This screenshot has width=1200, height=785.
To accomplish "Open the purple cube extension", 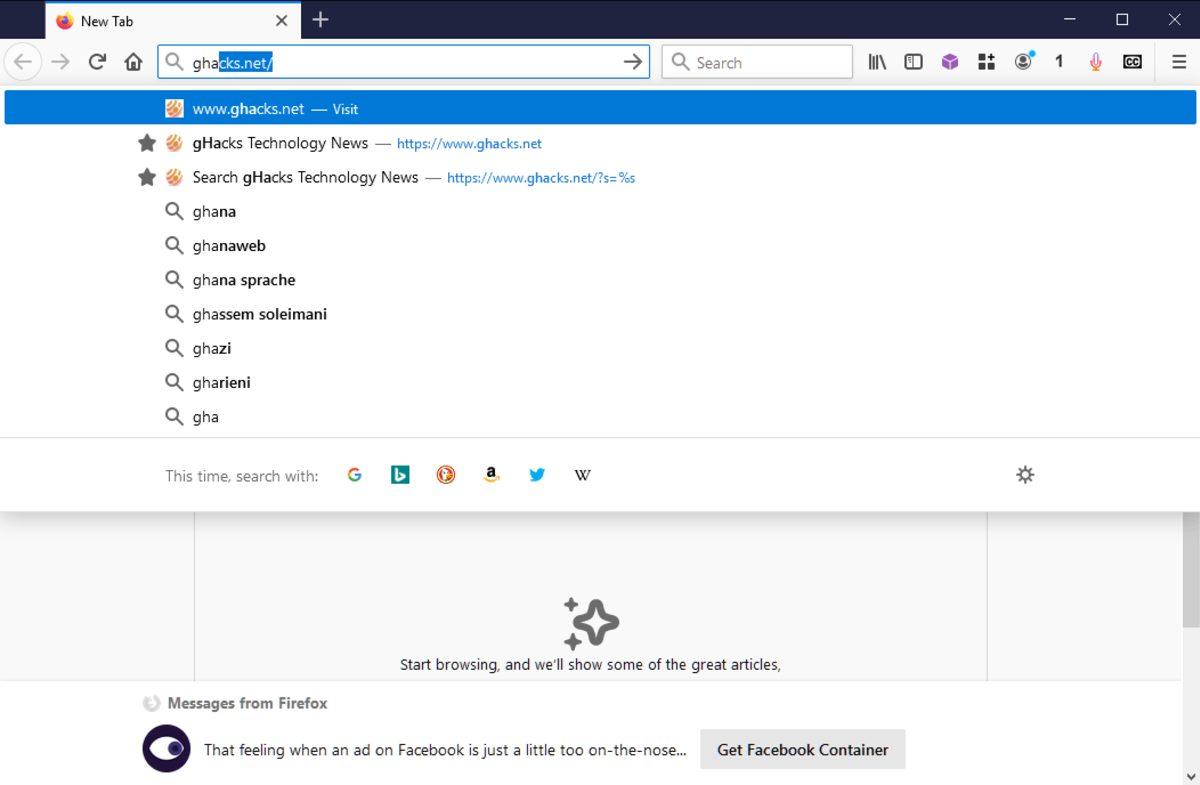I will (949, 61).
